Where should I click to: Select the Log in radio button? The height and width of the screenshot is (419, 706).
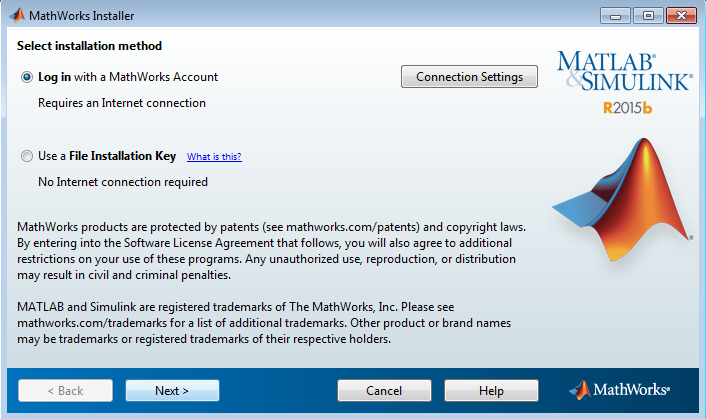[27, 77]
